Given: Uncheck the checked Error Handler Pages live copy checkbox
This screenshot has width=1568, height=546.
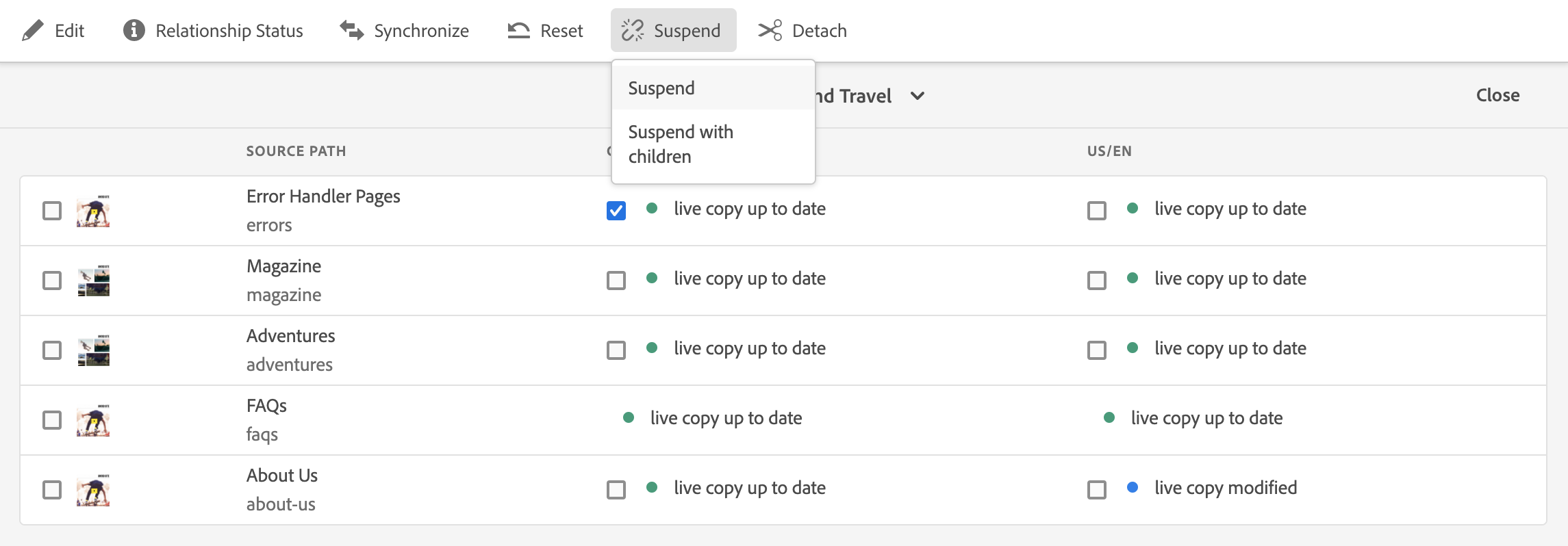Looking at the screenshot, I should [x=616, y=210].
